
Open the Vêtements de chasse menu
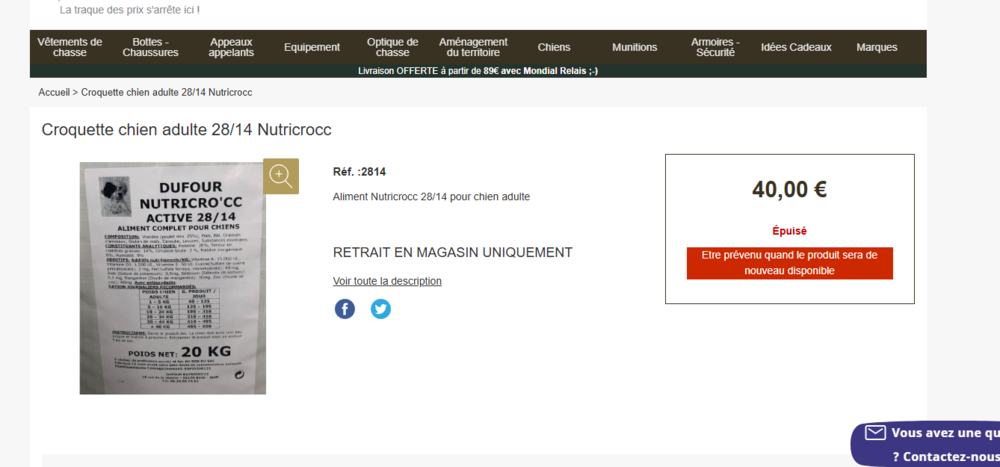pyautogui.click(x=70, y=47)
